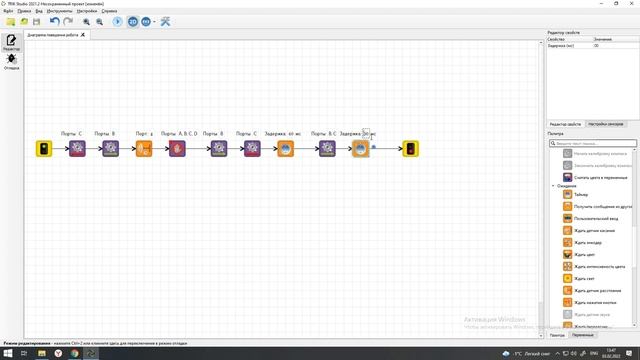Click status bar text to switch to debug mode
Image resolution: width=640 pixels, height=360 pixels.
point(95,343)
